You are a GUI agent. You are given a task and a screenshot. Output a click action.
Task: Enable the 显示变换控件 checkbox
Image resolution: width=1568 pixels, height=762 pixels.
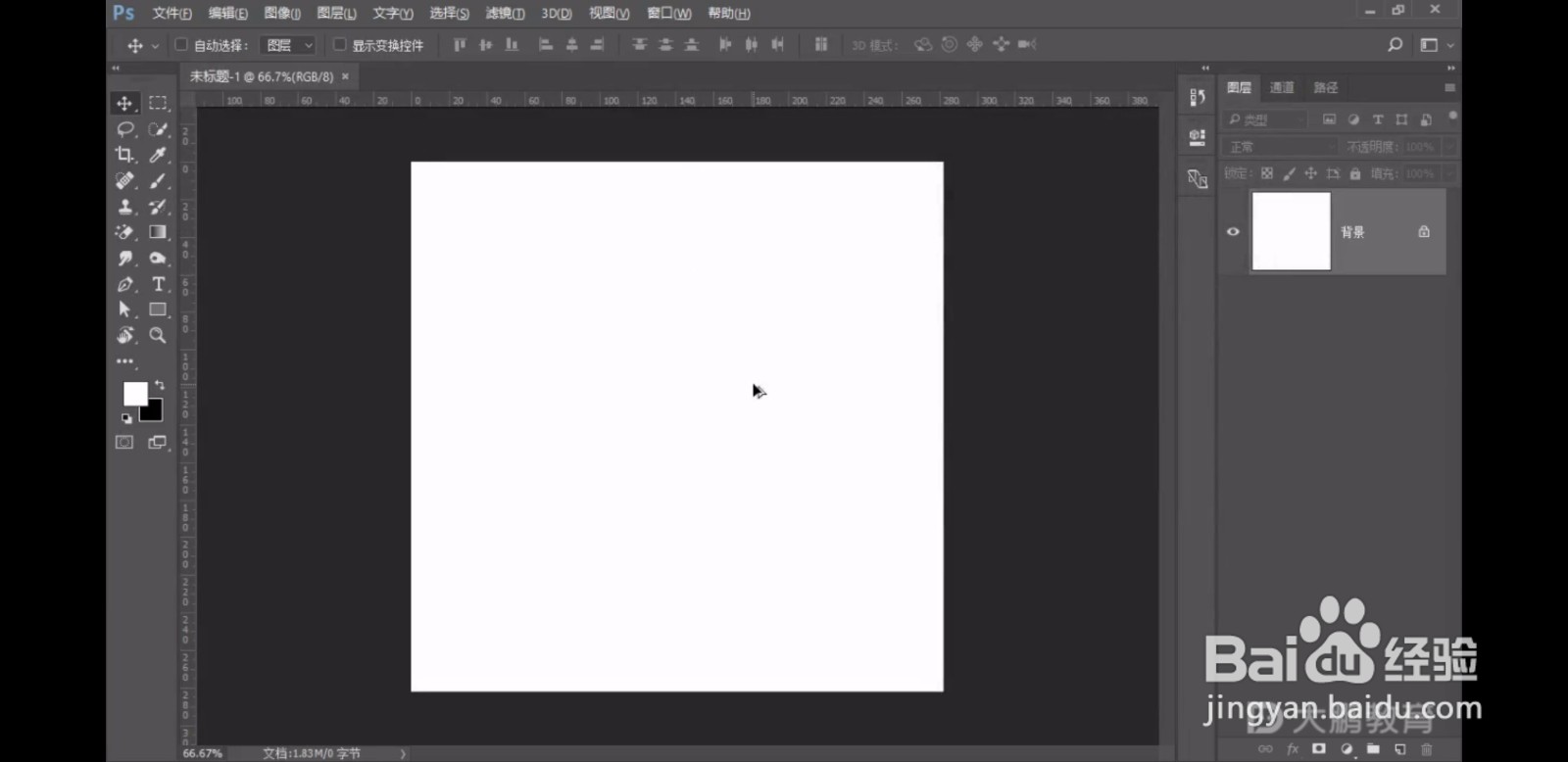340,45
